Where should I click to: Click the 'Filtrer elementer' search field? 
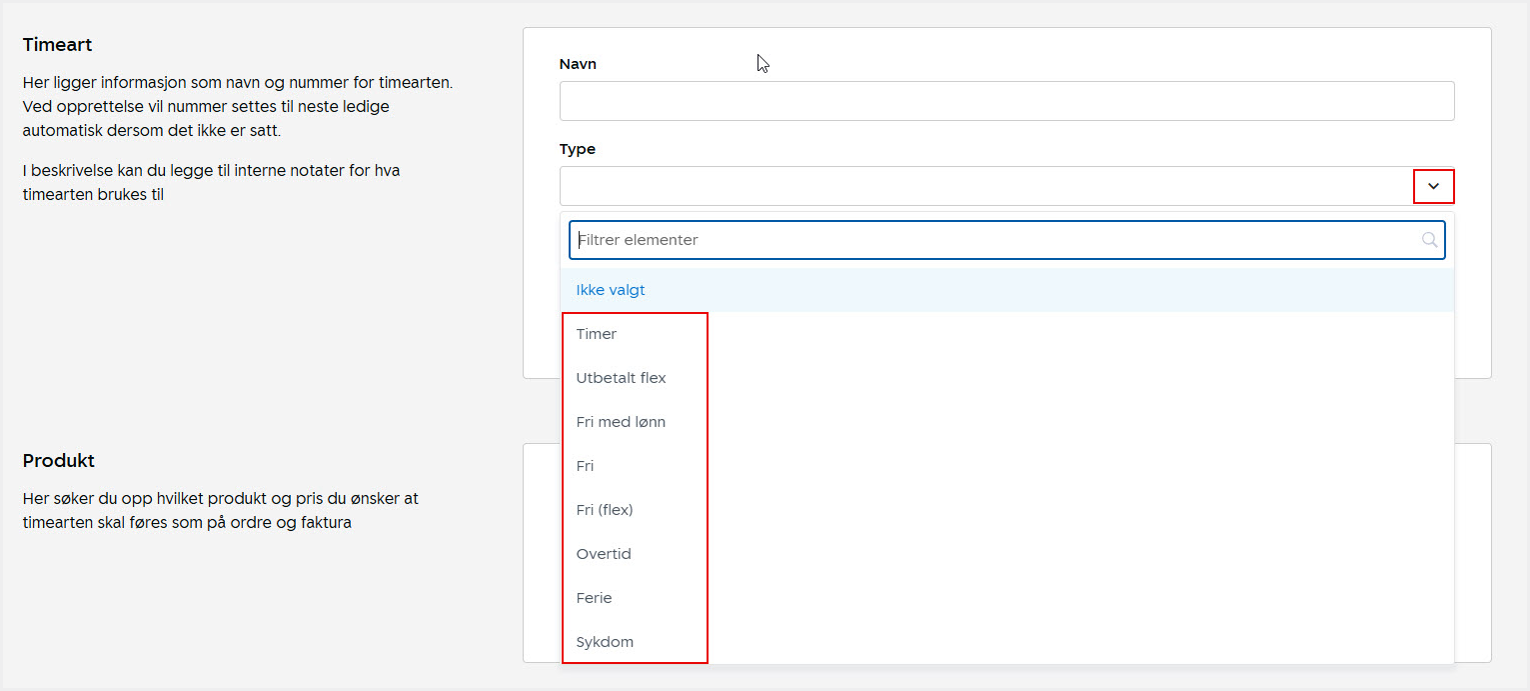[x=995, y=240]
